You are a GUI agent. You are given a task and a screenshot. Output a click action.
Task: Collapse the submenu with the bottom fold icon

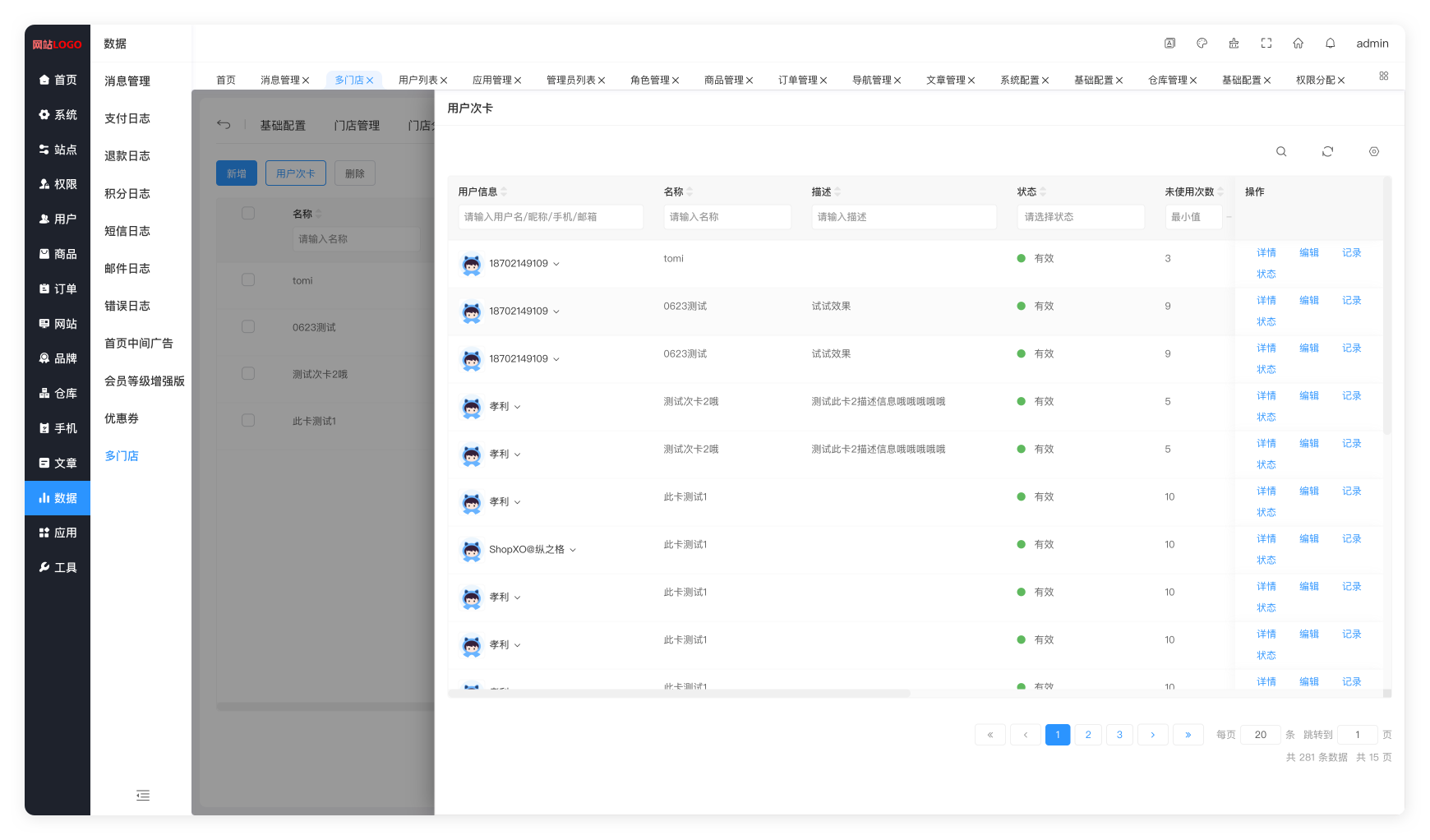(143, 796)
